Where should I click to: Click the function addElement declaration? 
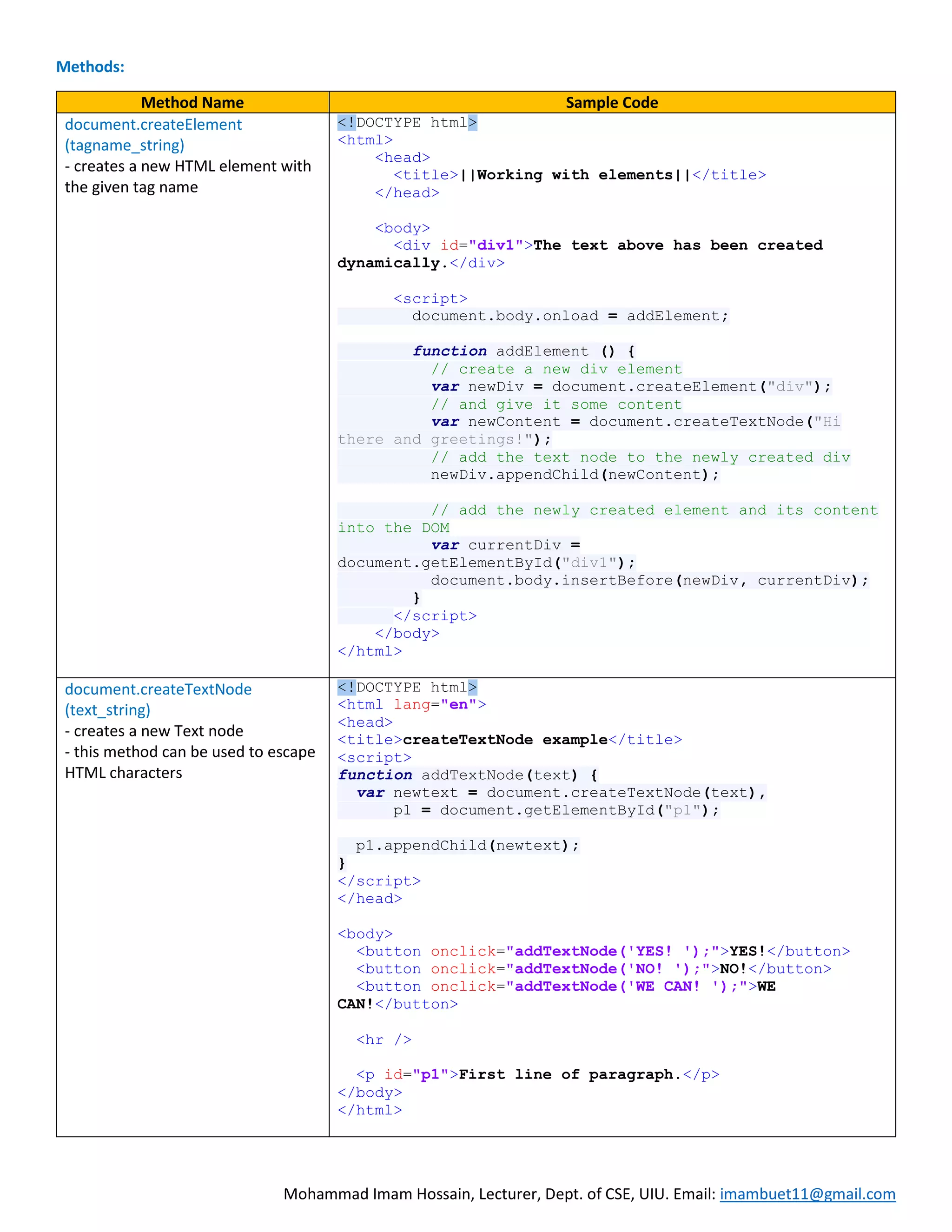click(x=523, y=351)
